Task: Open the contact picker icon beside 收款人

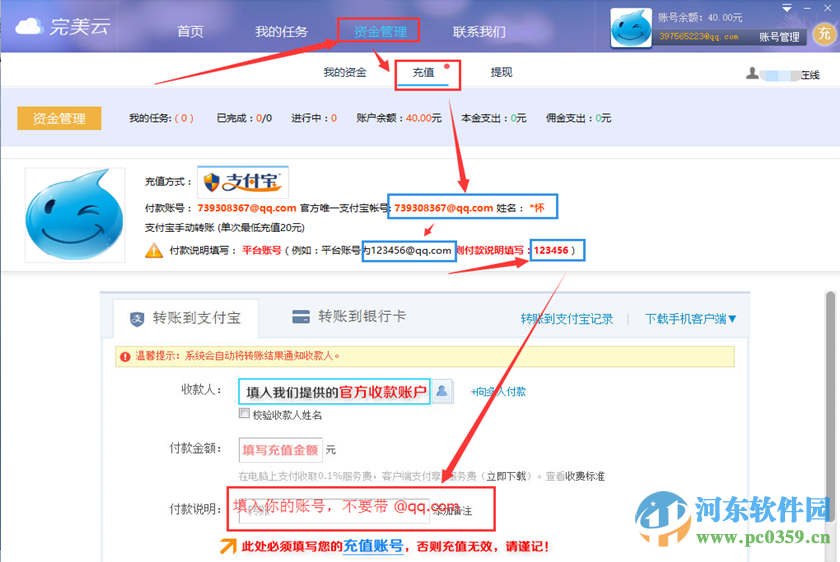Action: 442,392
